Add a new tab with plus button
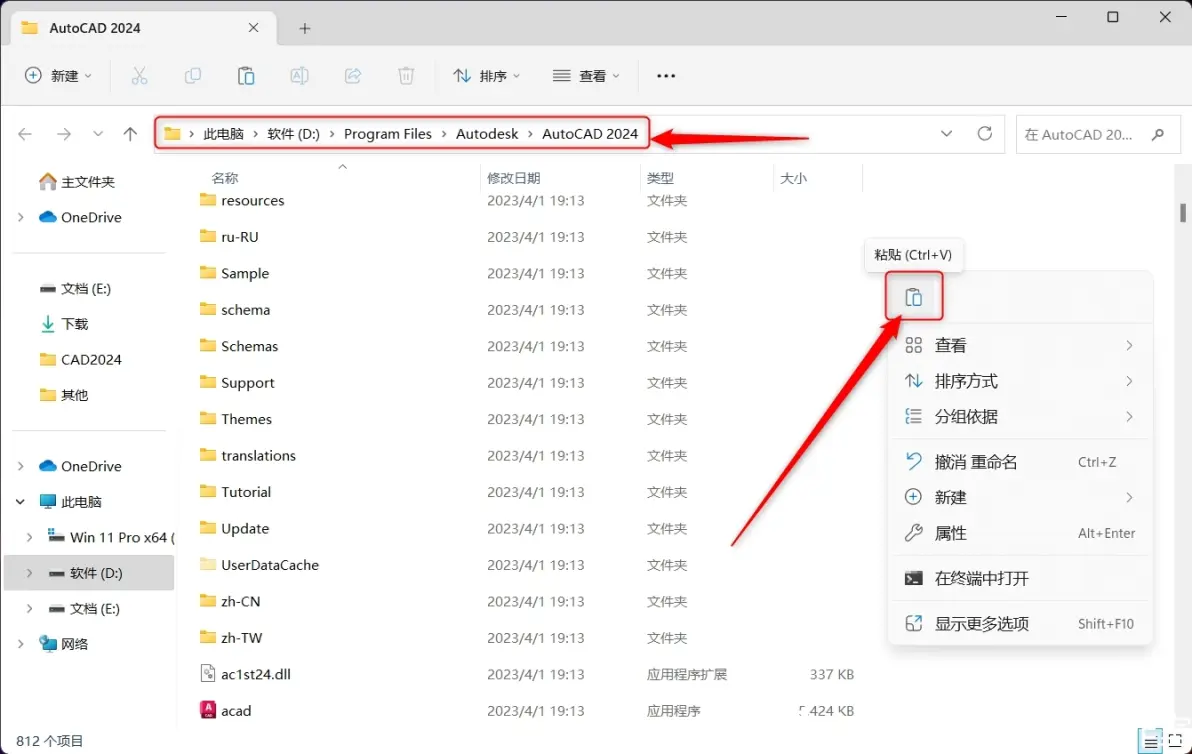The image size is (1192, 754). 305,28
